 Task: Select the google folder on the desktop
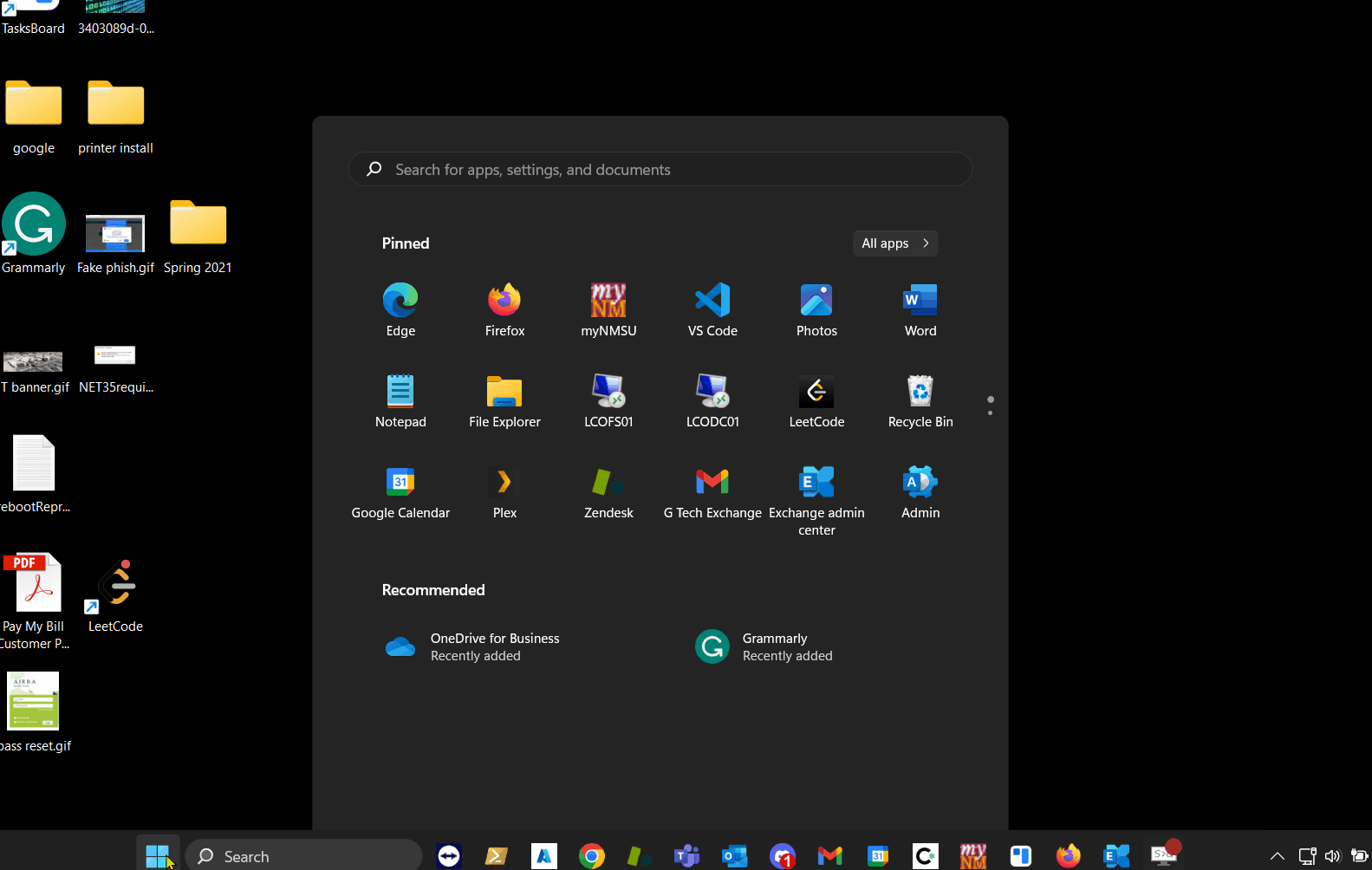tap(34, 117)
